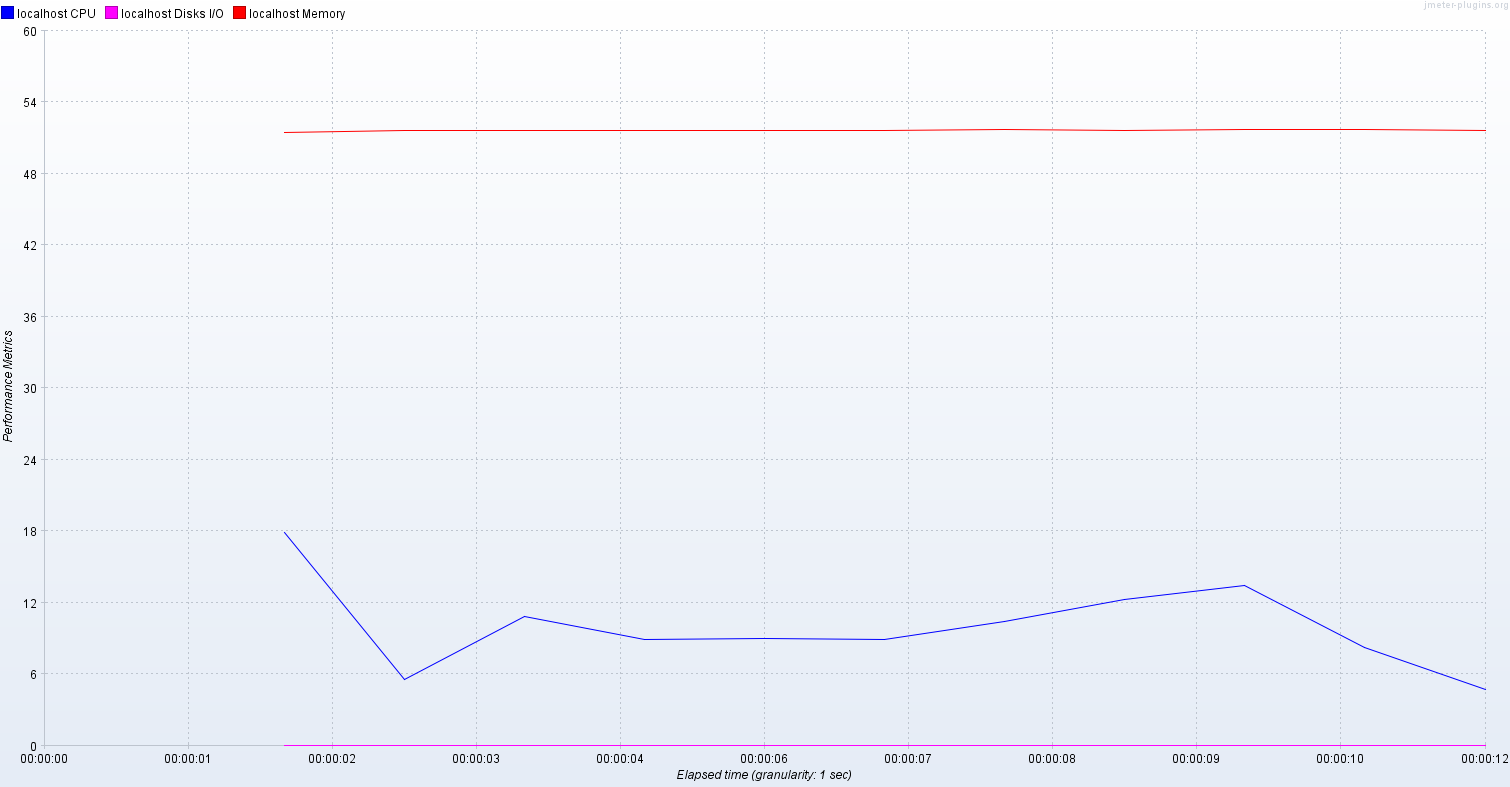This screenshot has width=1510, height=787.
Task: Click the y-axis value 42
Action: 29,245
